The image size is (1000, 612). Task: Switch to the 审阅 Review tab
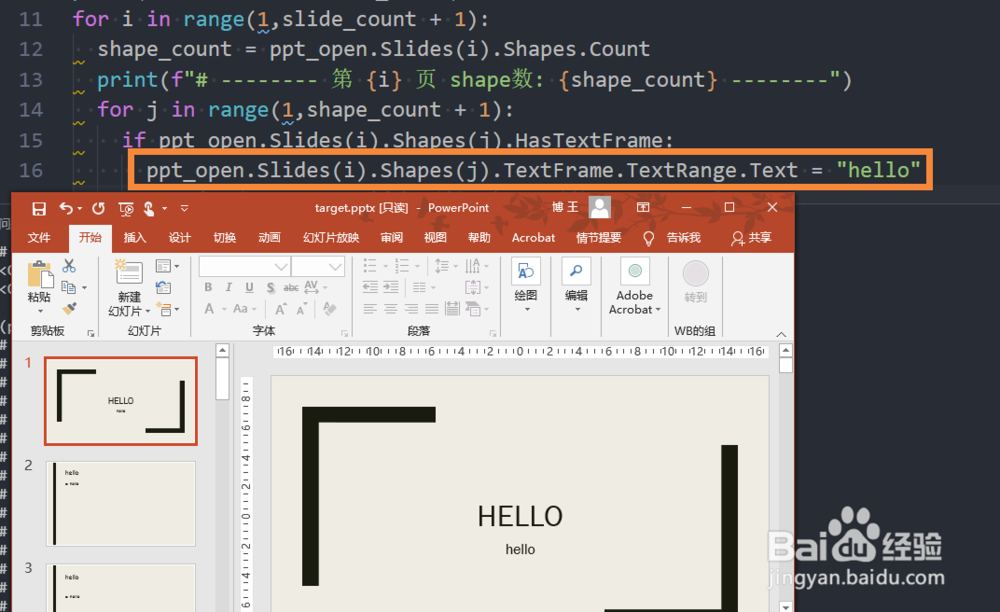tap(392, 238)
